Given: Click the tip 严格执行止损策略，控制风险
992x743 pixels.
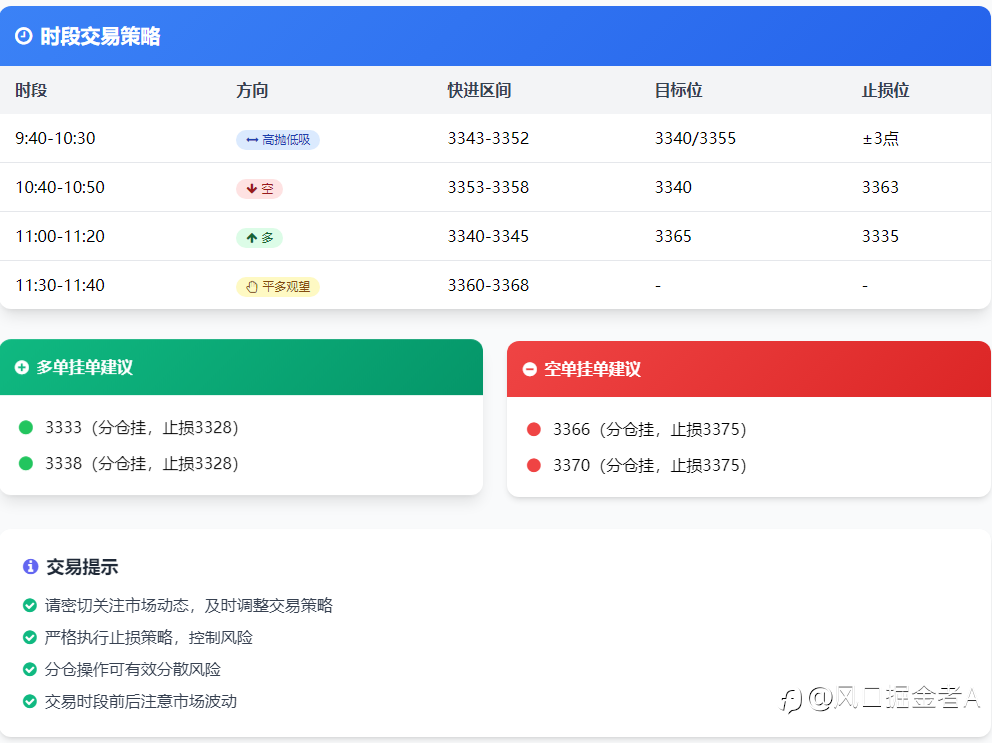Looking at the screenshot, I should pos(149,638).
